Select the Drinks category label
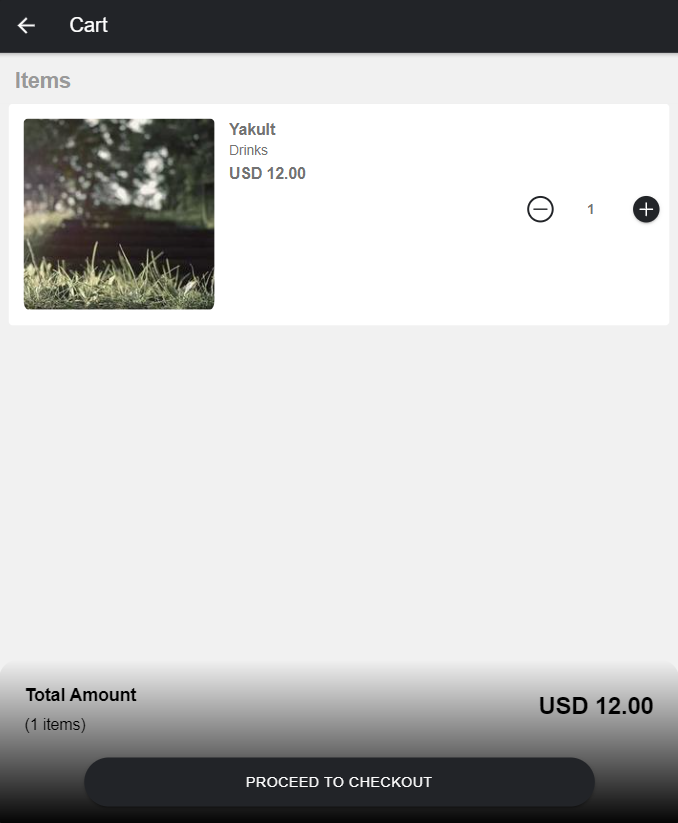The height and width of the screenshot is (823, 678). [x=248, y=151]
